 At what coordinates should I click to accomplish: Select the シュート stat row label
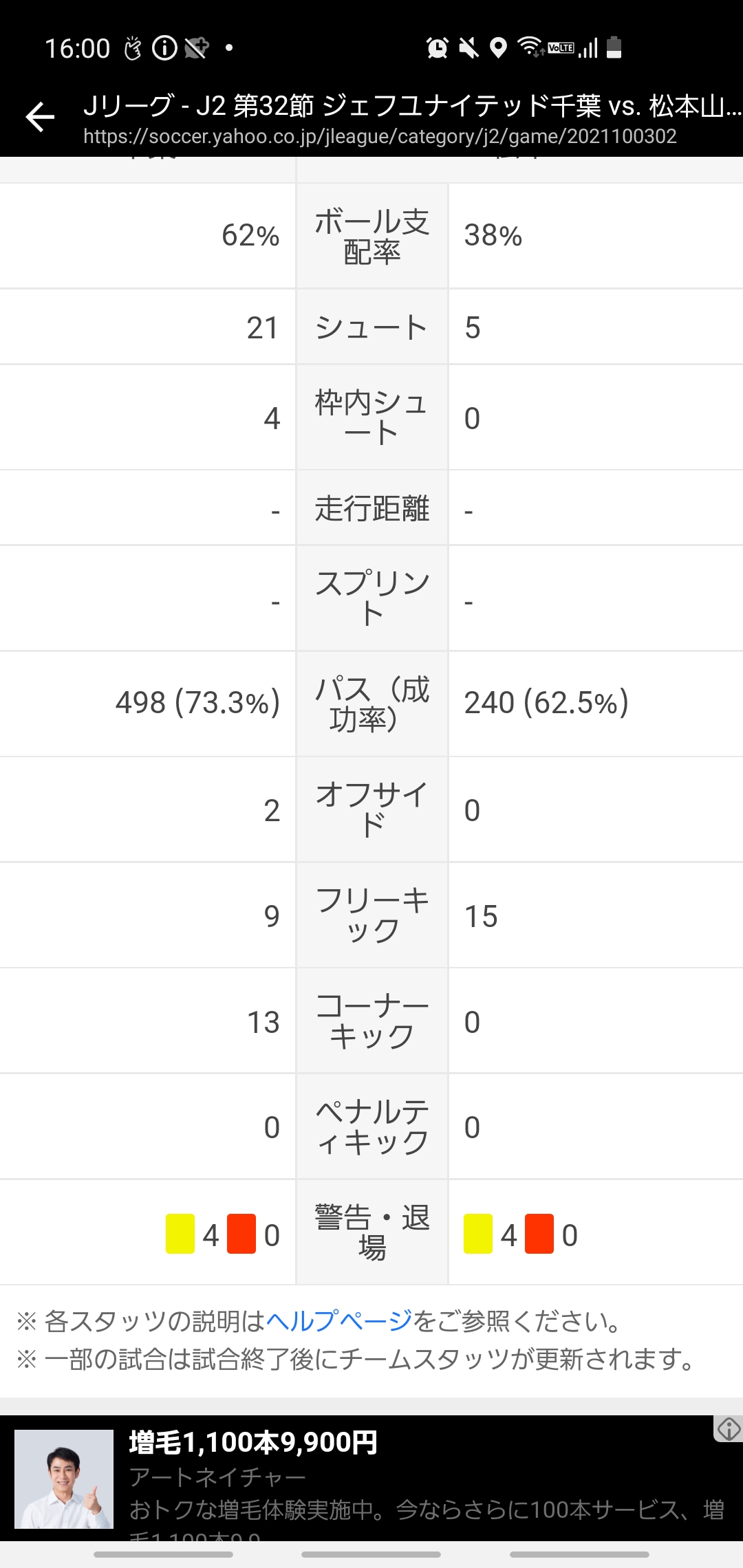pyautogui.click(x=371, y=327)
